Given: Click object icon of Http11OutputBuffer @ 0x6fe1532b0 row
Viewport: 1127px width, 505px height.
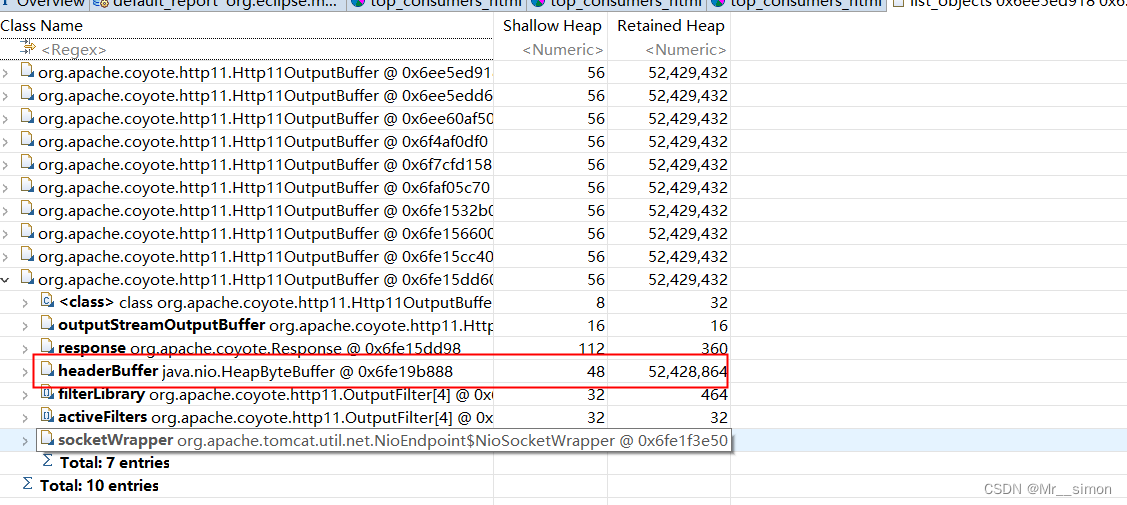Looking at the screenshot, I should pos(27,210).
